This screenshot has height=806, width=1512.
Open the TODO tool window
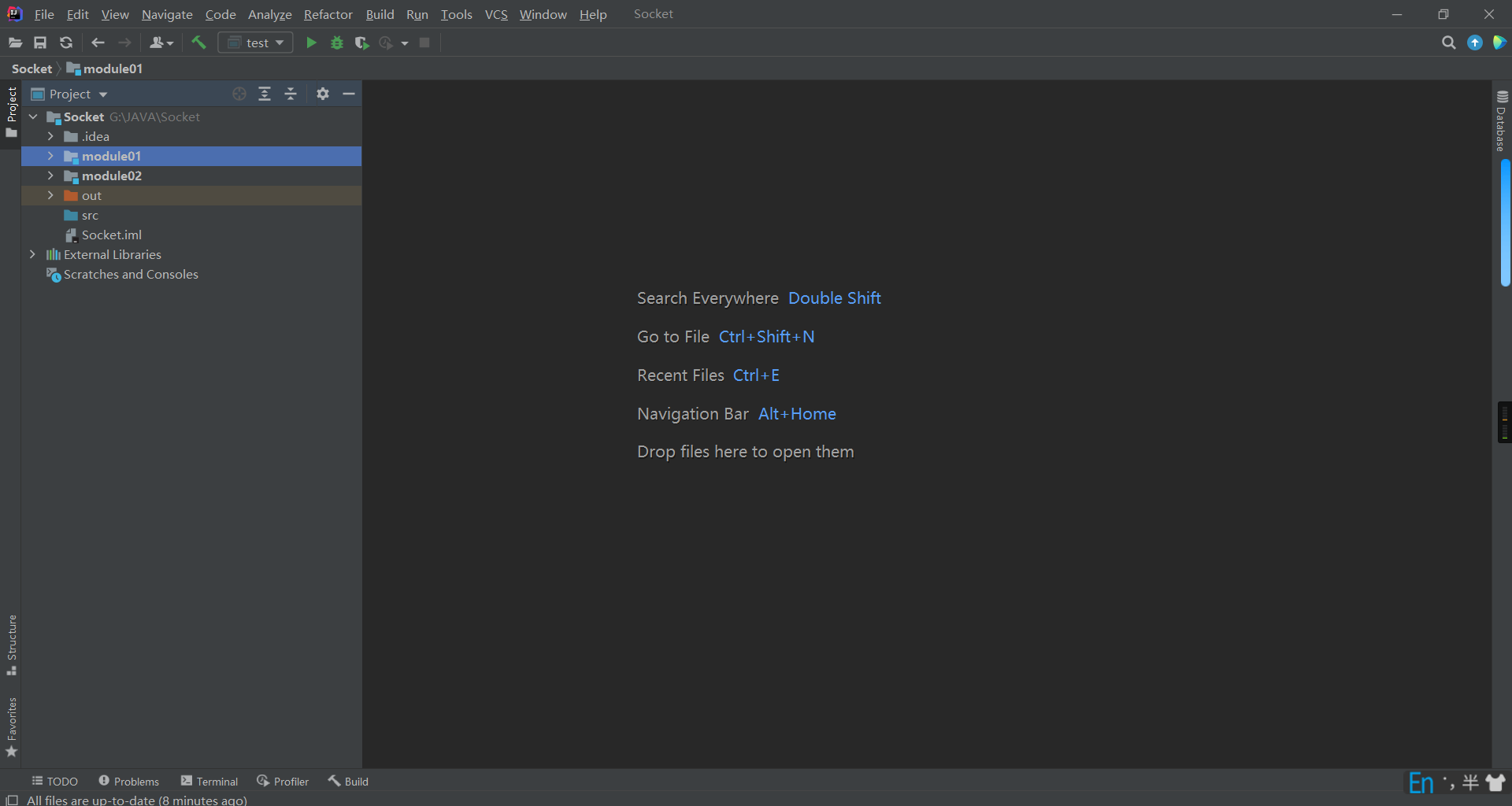54,781
